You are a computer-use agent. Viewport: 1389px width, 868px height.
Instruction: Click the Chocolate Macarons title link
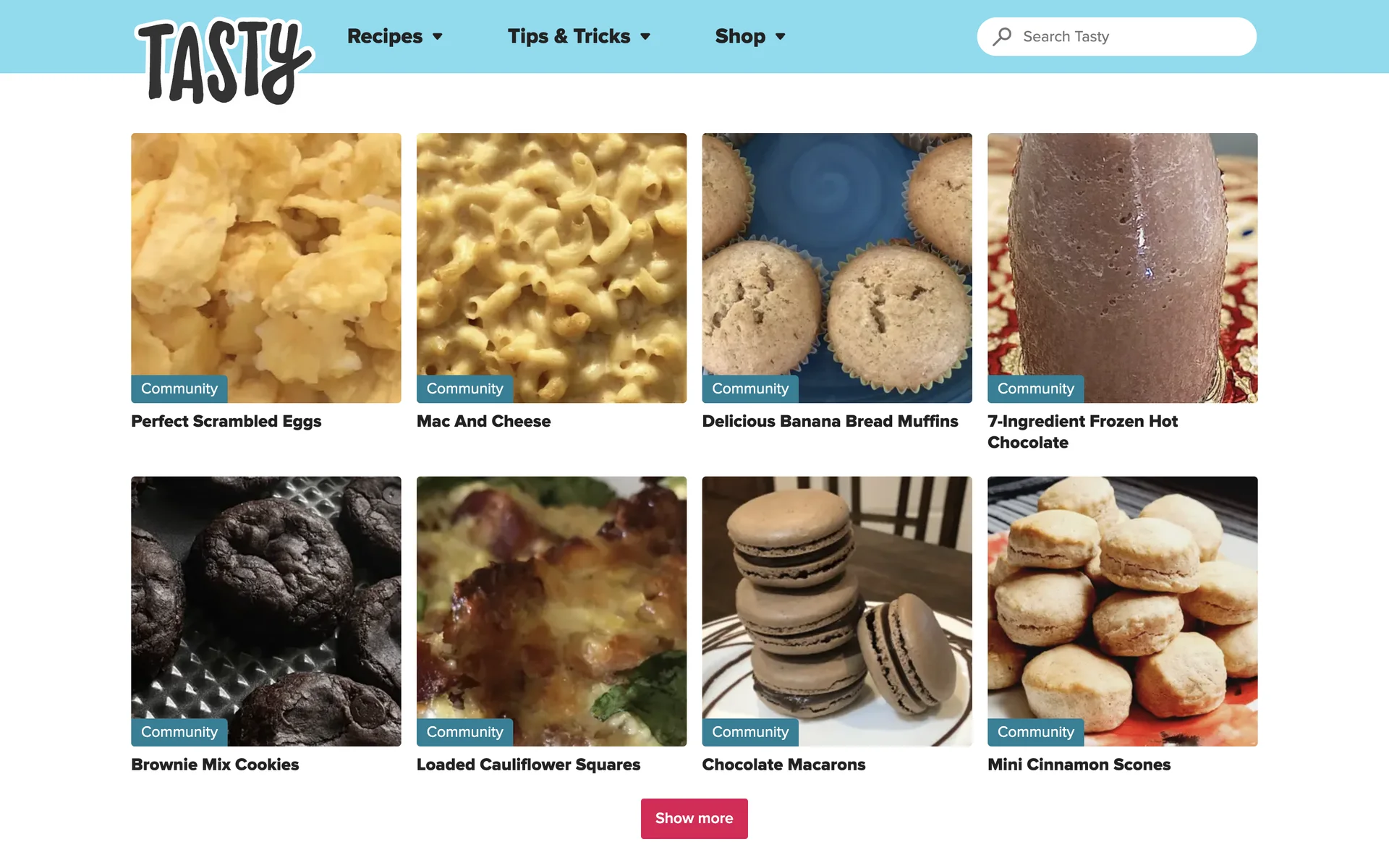coord(783,765)
